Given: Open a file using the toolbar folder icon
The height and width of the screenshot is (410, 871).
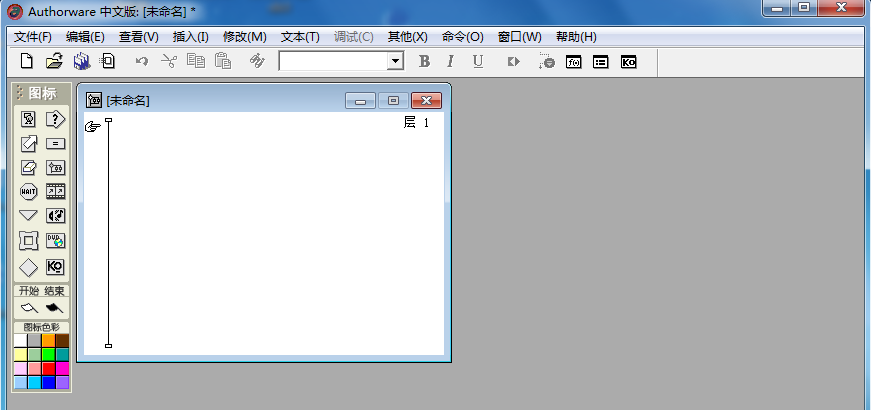Looking at the screenshot, I should 54,61.
